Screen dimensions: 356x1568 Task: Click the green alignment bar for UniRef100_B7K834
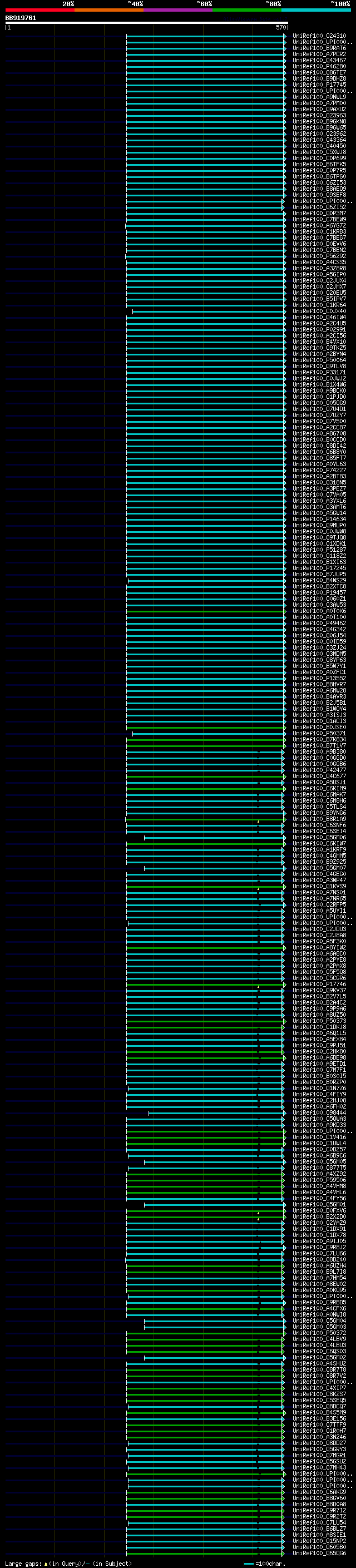pyautogui.click(x=206, y=740)
